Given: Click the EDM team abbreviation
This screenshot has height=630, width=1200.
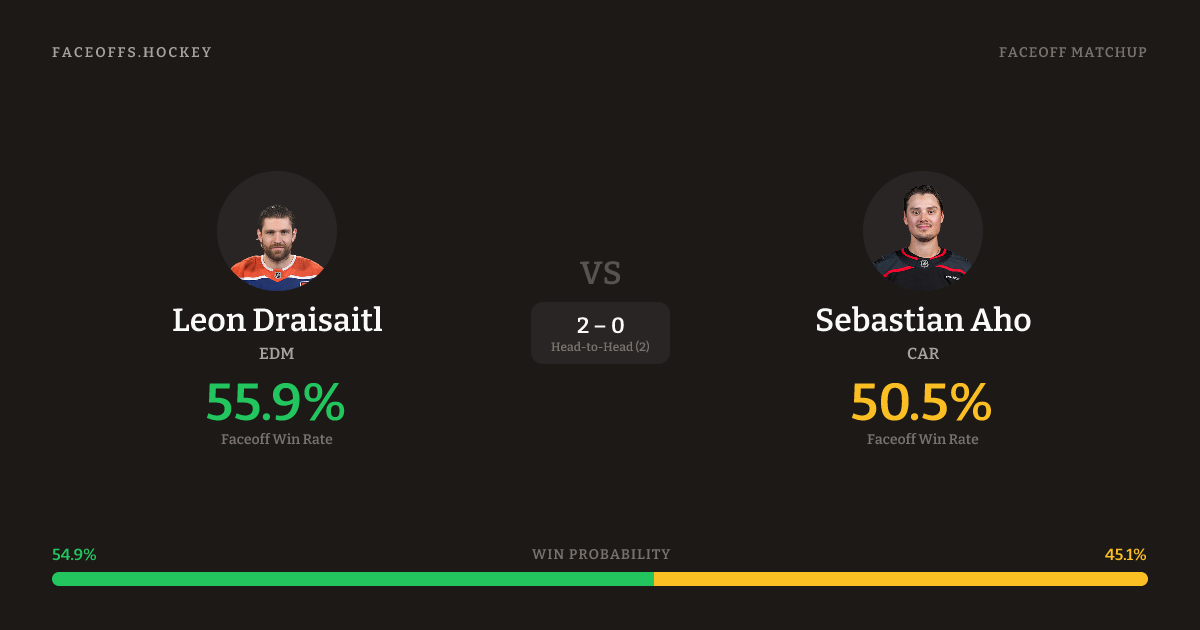Looking at the screenshot, I should pos(277,354).
